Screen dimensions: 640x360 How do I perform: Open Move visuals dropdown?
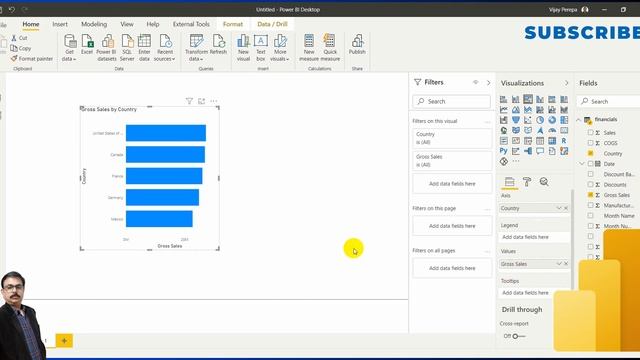click(280, 47)
